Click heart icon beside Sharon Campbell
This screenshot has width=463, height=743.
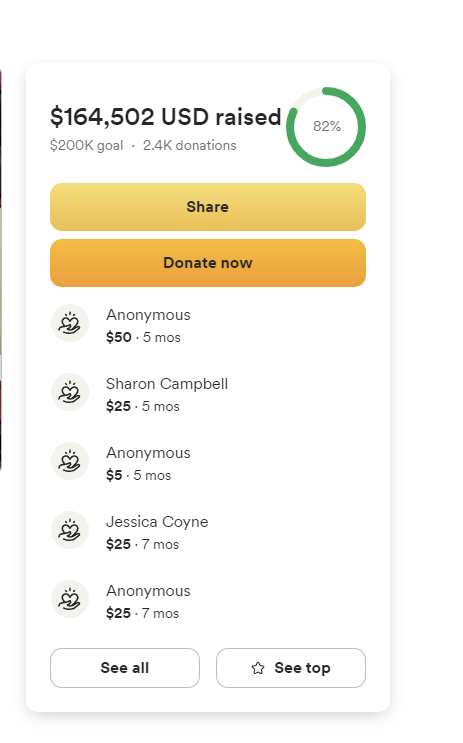pyautogui.click(x=70, y=392)
